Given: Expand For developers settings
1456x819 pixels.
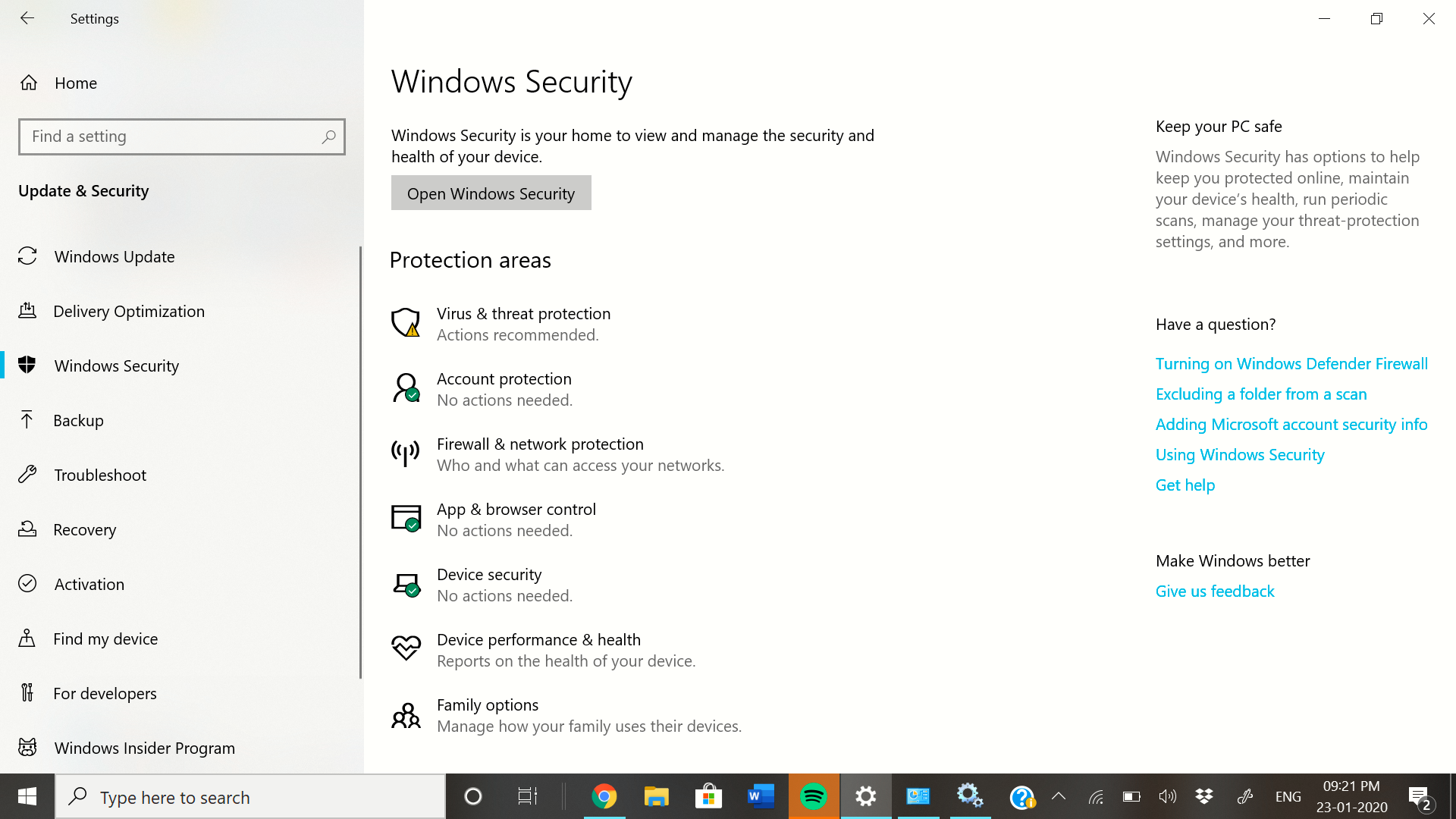Looking at the screenshot, I should (105, 693).
